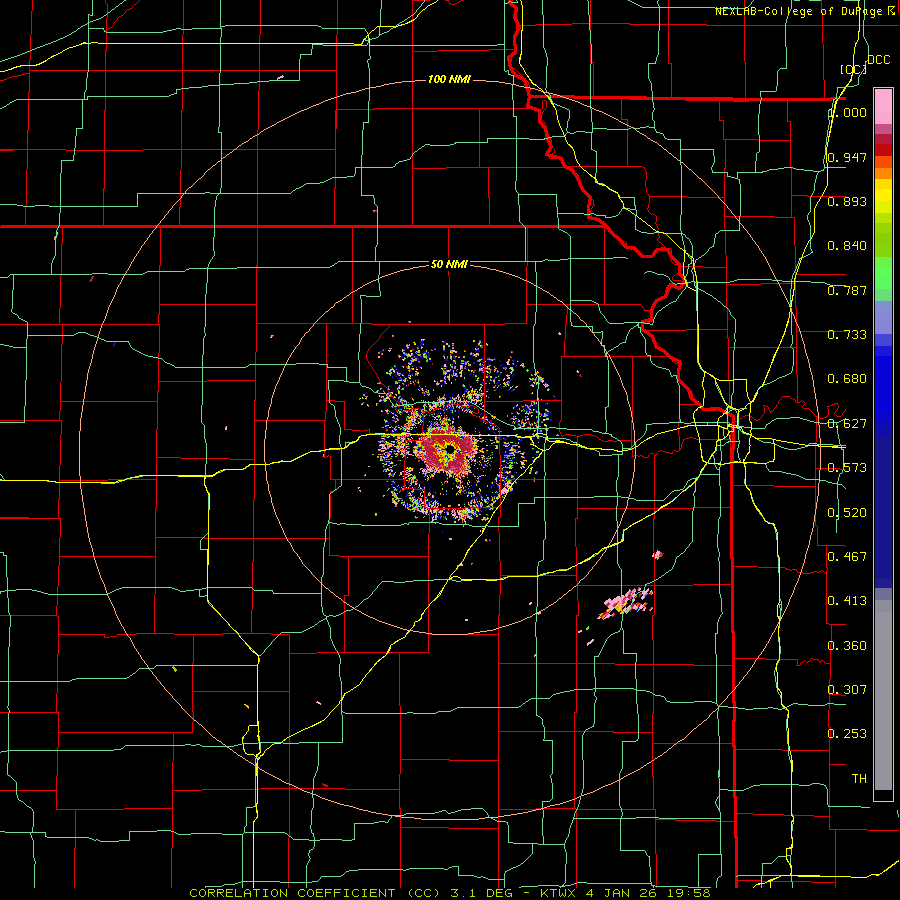Viewport: 900px width, 900px height.
Task: Click the [CC] legend unit label
Action: (x=853, y=69)
